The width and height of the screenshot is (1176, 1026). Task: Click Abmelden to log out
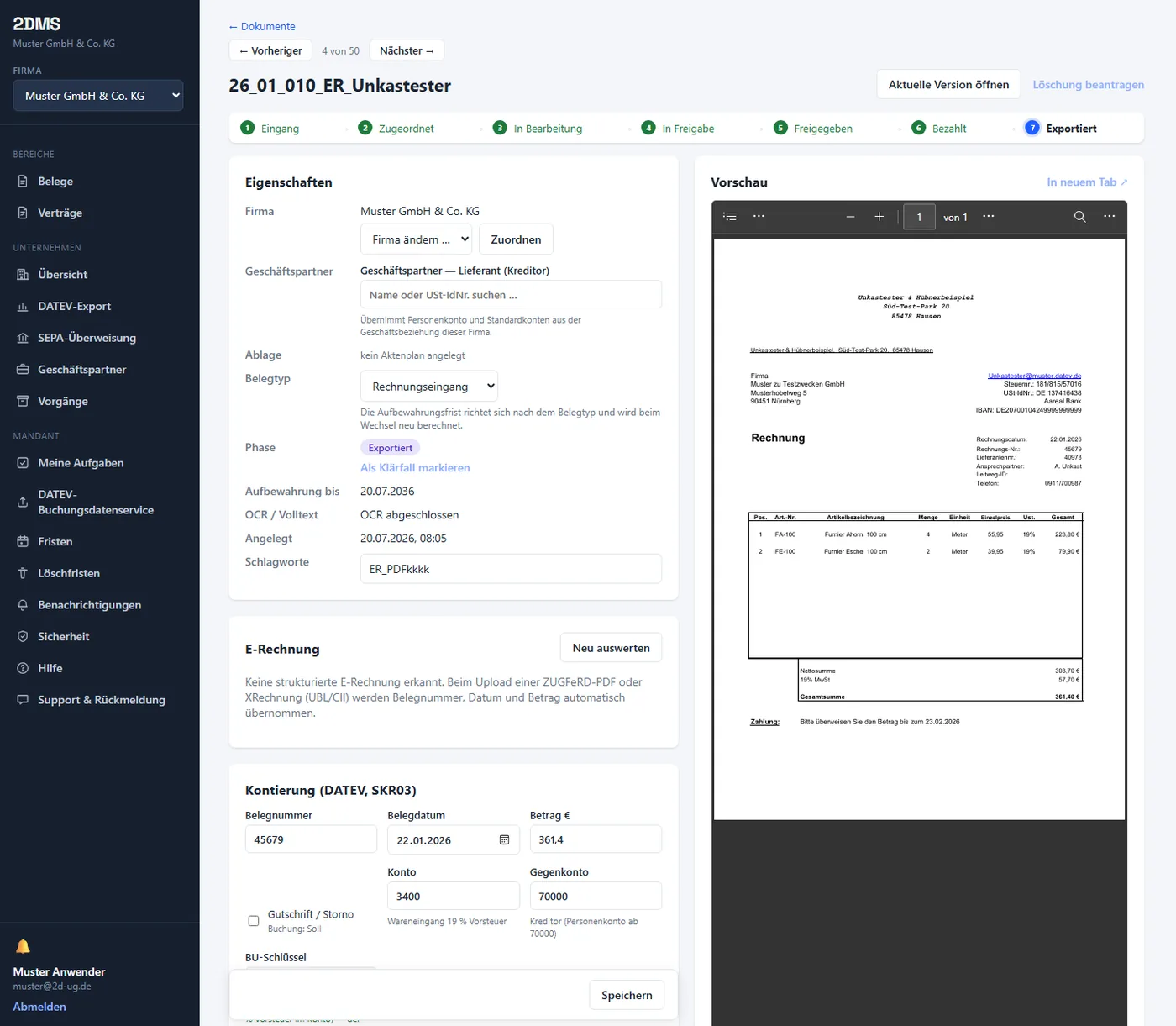[x=39, y=1007]
